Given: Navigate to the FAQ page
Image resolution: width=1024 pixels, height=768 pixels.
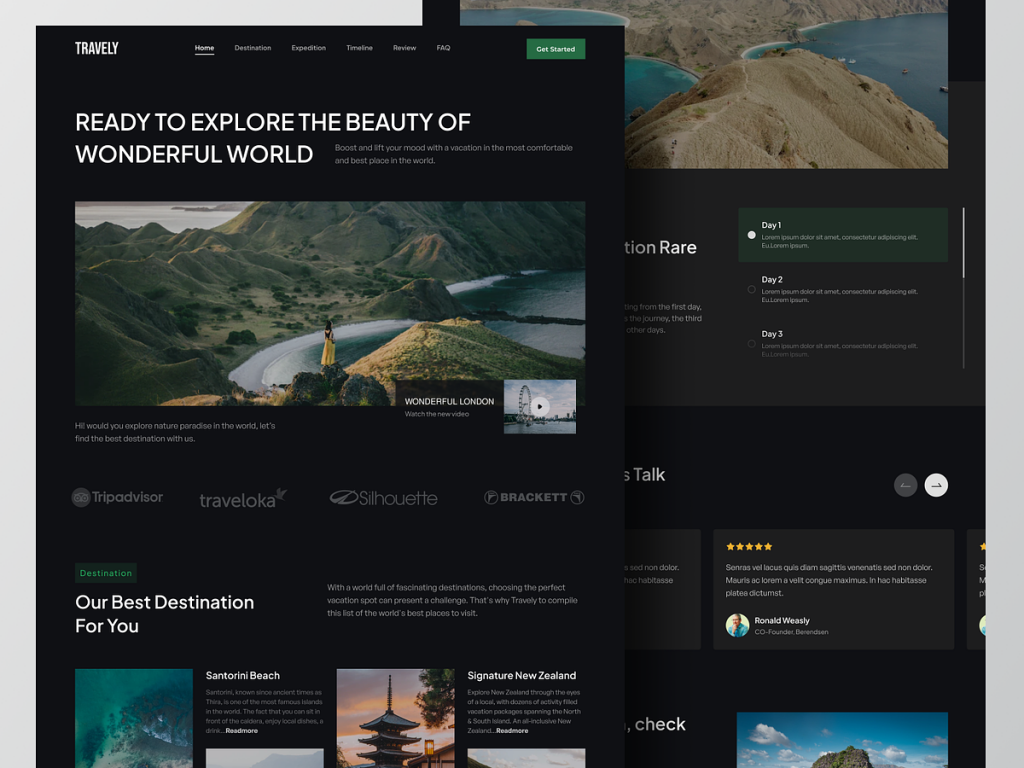Looking at the screenshot, I should pyautogui.click(x=443, y=48).
